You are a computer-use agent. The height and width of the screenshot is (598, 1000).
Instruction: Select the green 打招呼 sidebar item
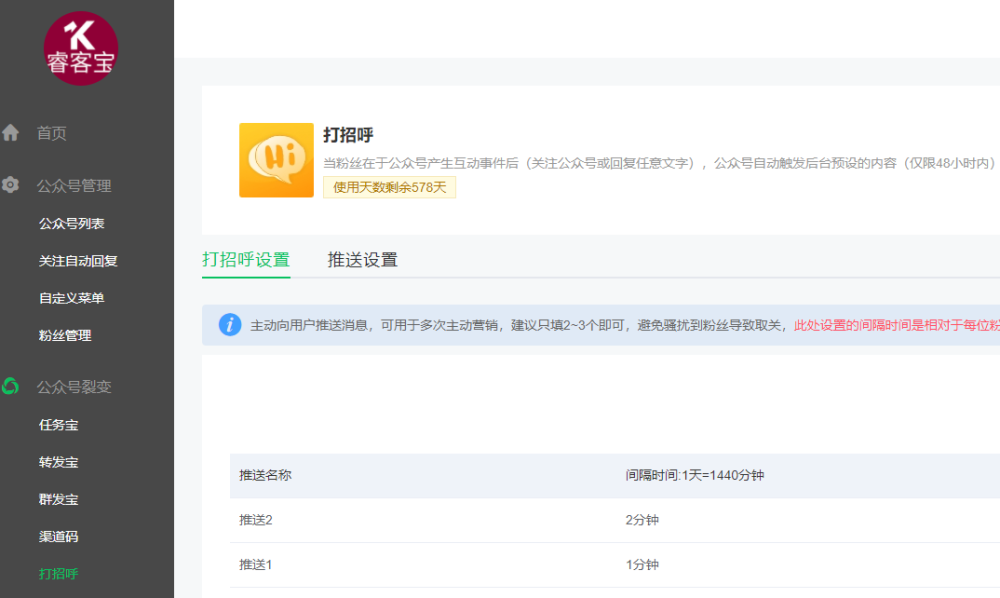click(x=59, y=574)
